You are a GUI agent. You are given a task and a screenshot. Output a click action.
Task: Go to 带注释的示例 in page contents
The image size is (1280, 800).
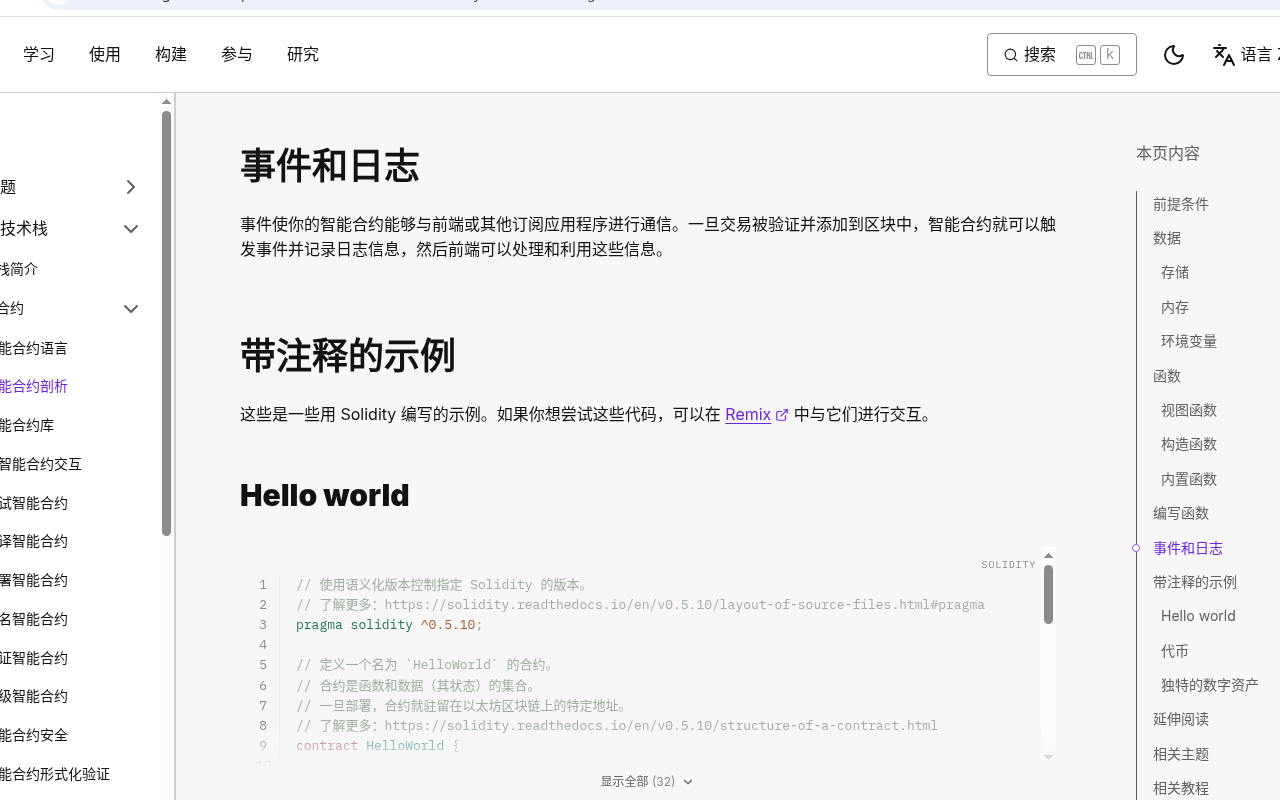click(x=1195, y=582)
